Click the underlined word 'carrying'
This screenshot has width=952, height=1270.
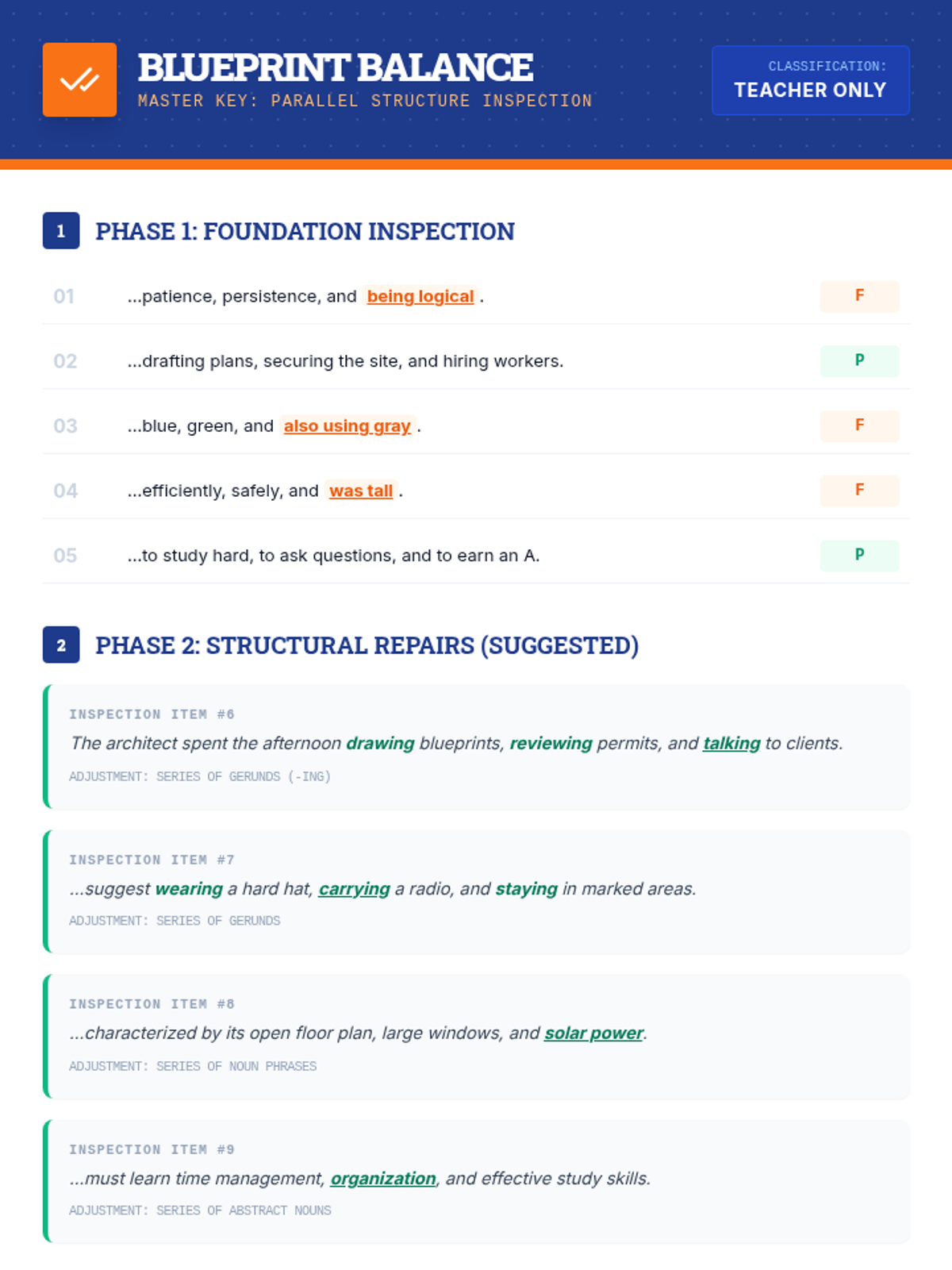(354, 889)
